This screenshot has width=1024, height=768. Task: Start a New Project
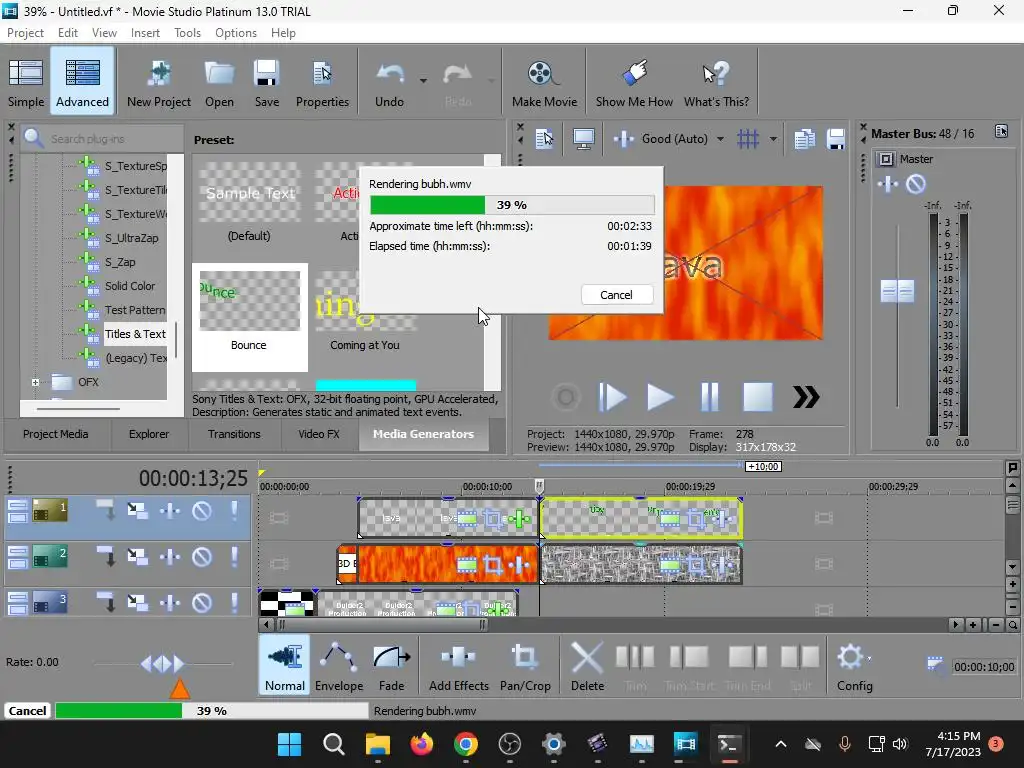[x=159, y=83]
